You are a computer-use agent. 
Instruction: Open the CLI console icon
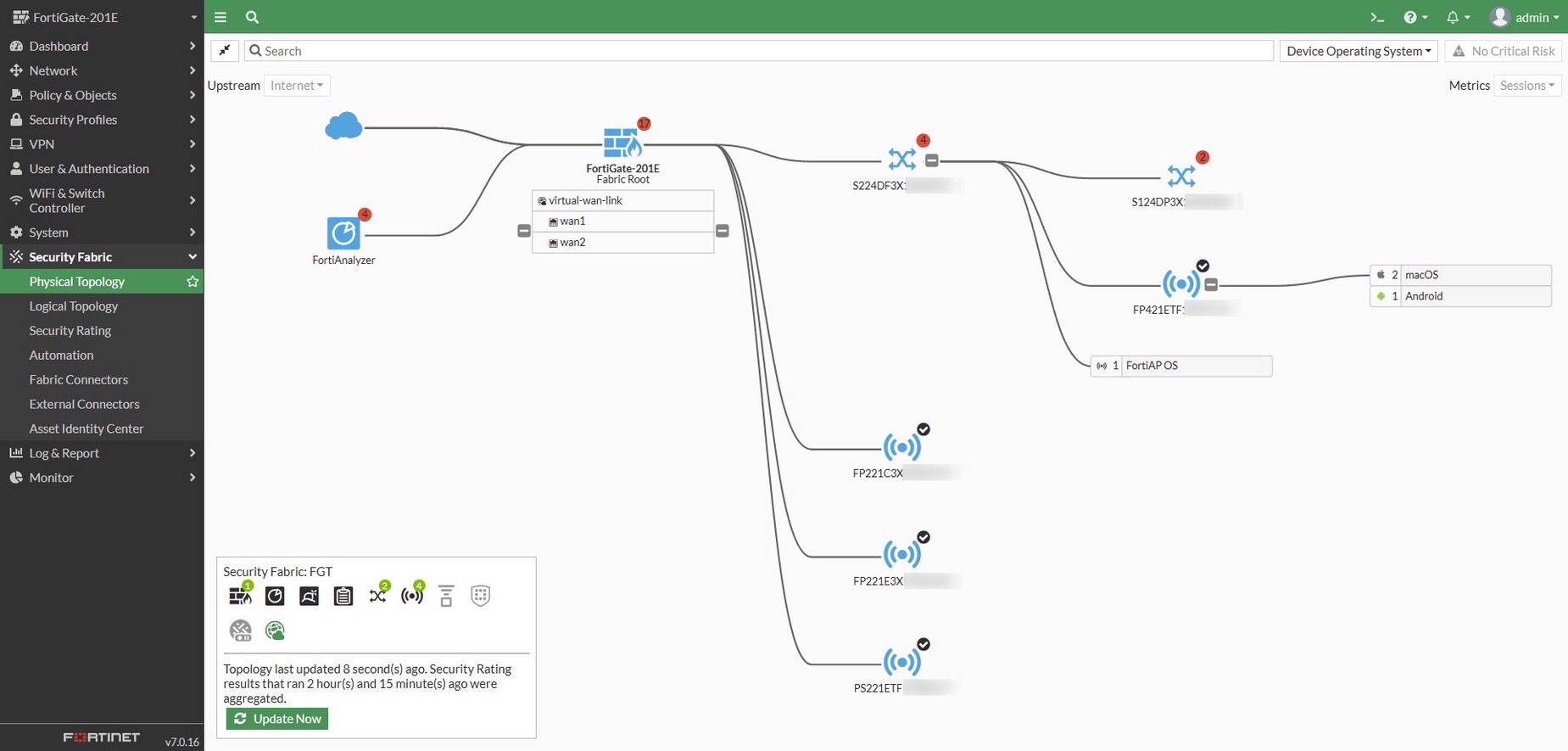tap(1377, 17)
